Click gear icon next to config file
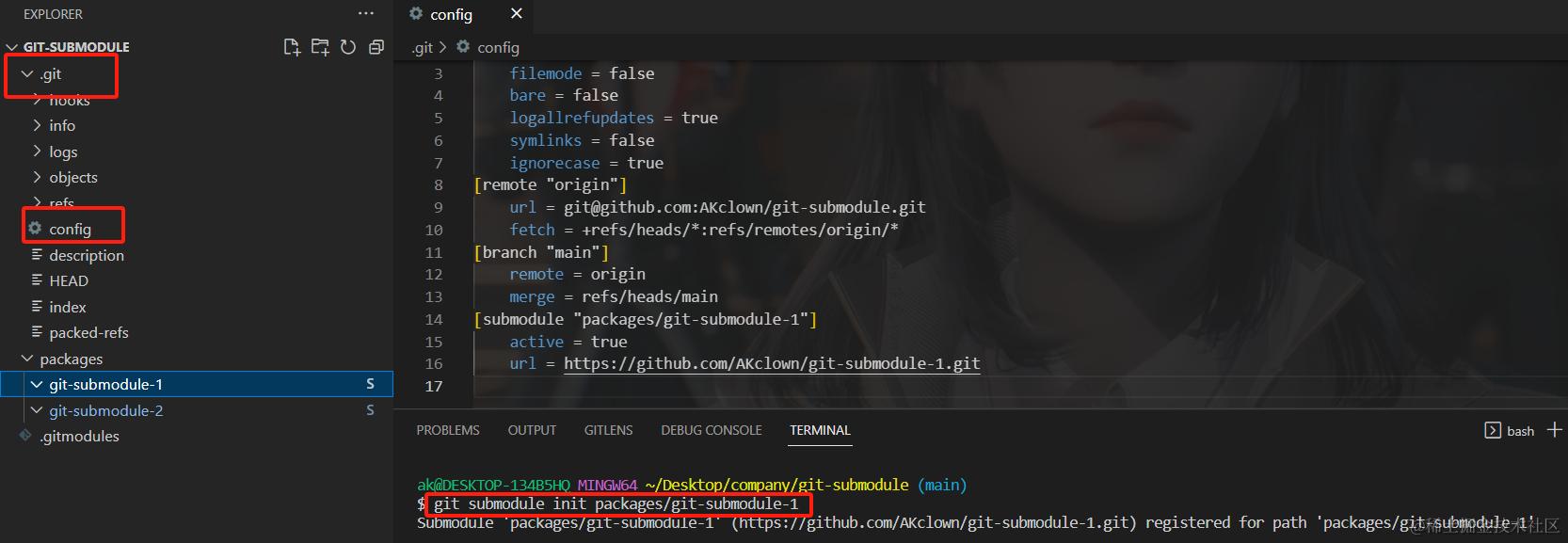The width and height of the screenshot is (1568, 543). 36,229
